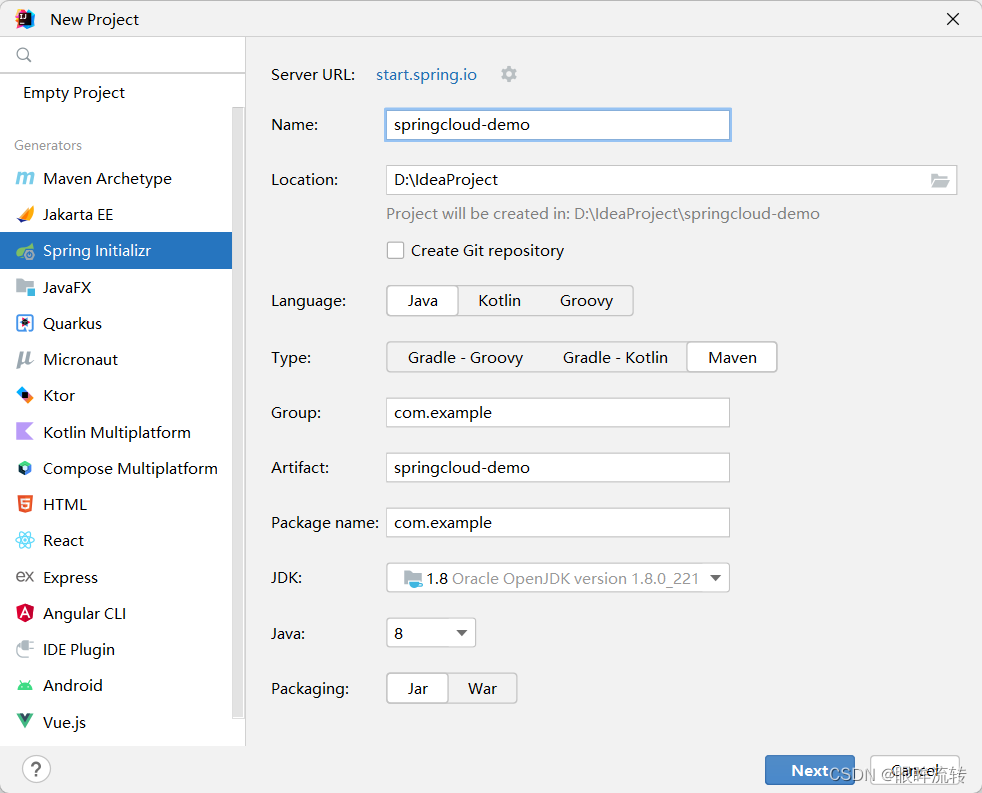982x793 pixels.
Task: Select Jar packaging
Action: (418, 688)
